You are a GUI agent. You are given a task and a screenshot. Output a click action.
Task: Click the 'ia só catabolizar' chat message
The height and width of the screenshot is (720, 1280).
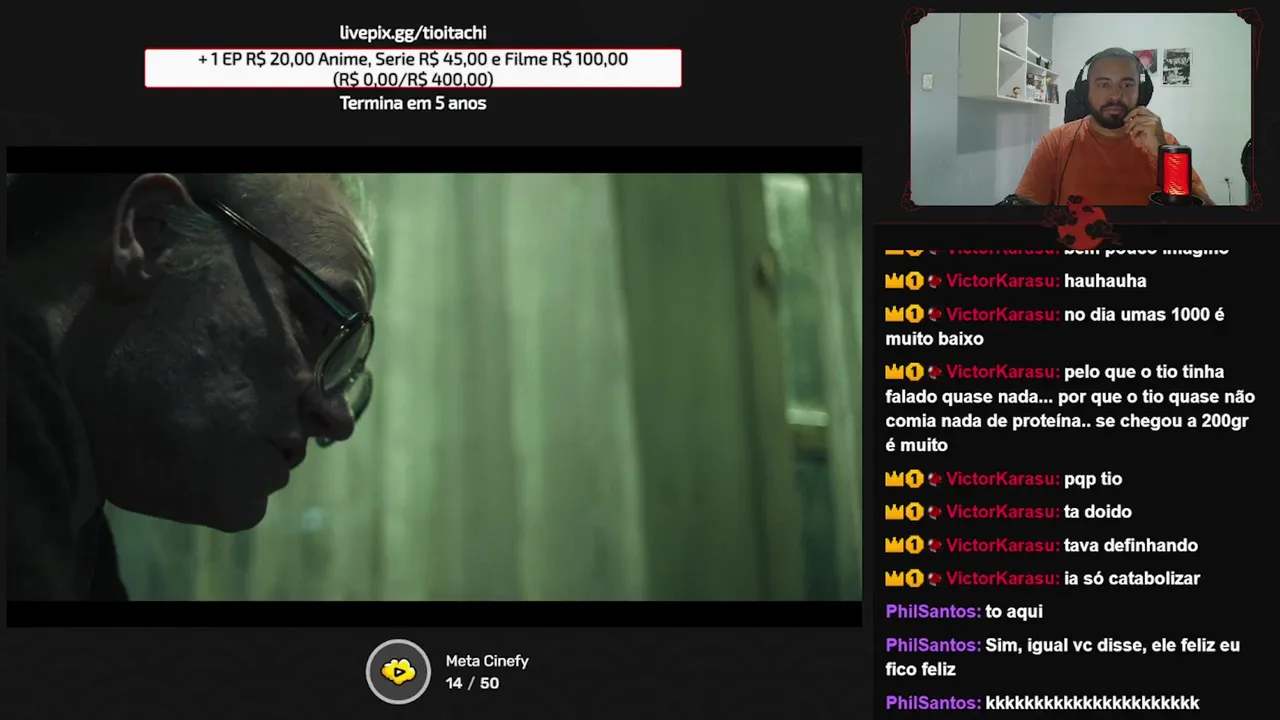click(x=1042, y=578)
